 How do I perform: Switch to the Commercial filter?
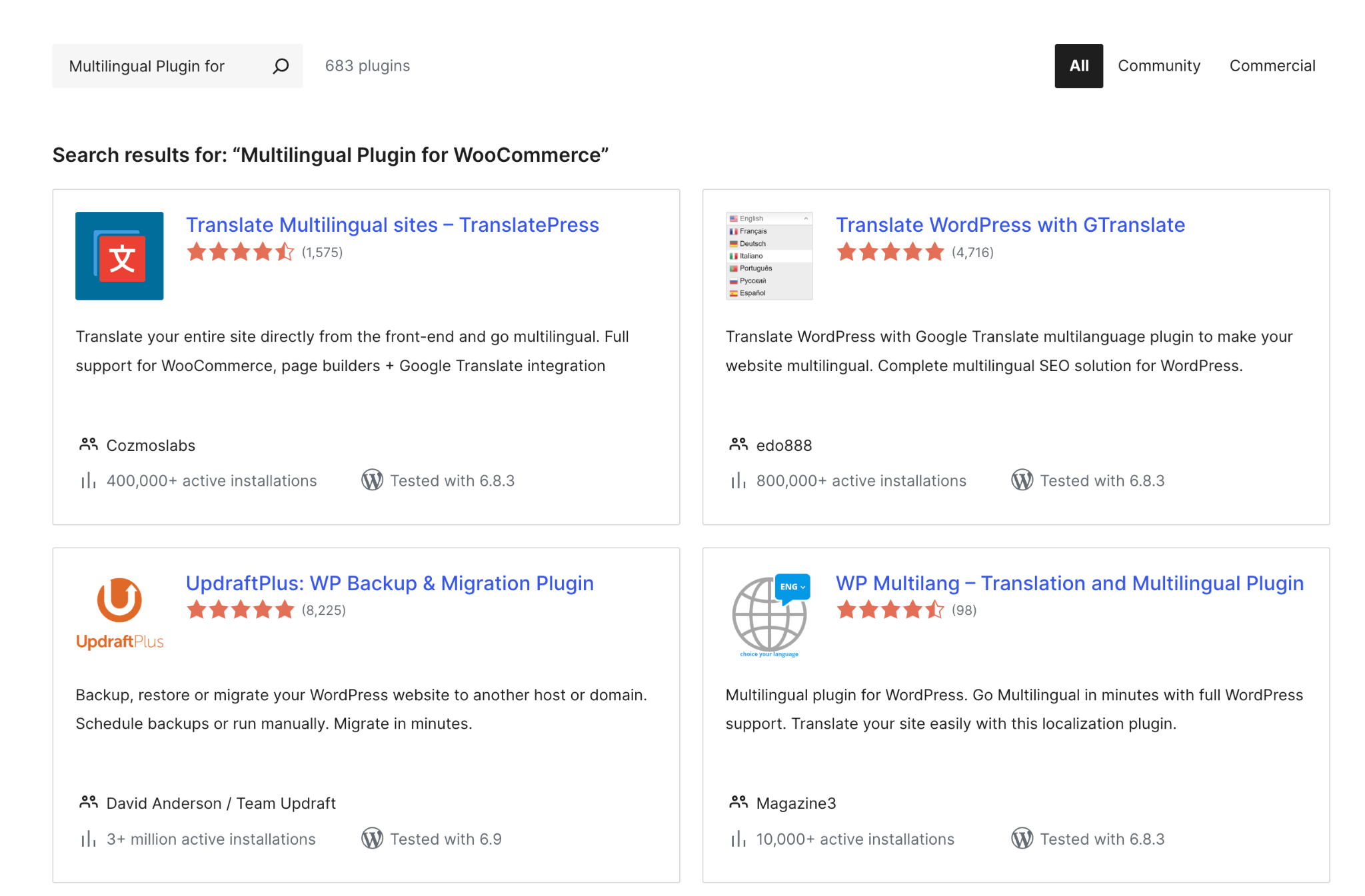[1272, 66]
